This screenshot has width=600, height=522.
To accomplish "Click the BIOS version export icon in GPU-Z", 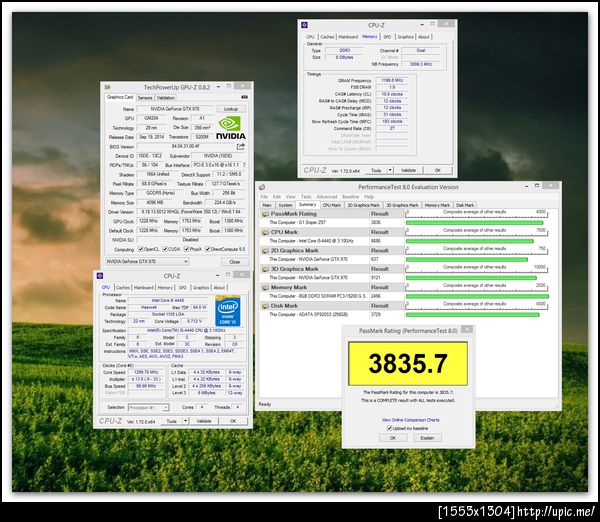I will tap(240, 146).
